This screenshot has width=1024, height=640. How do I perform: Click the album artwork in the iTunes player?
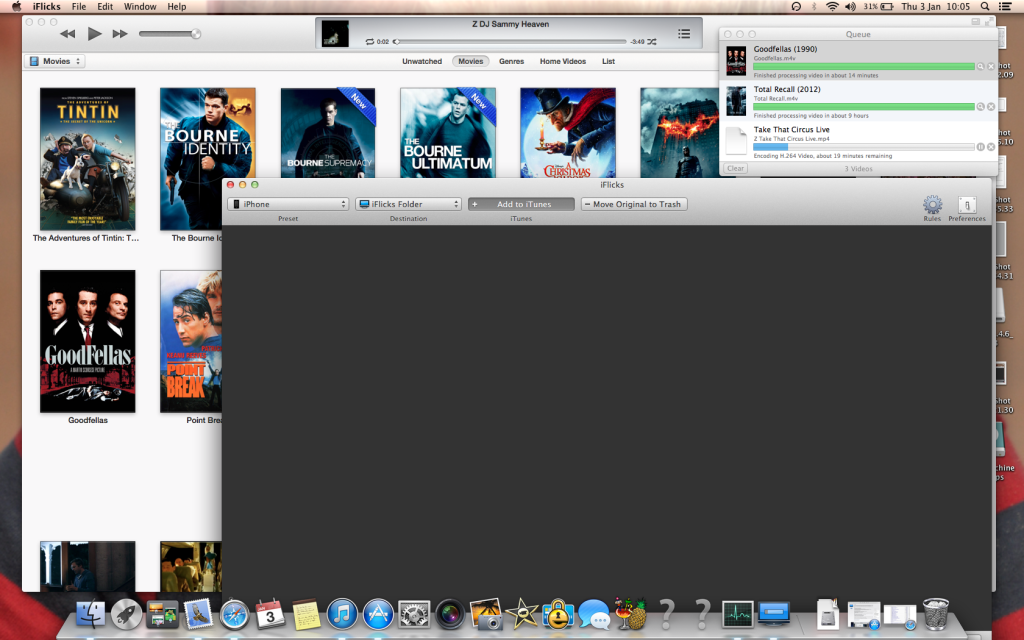coord(335,33)
